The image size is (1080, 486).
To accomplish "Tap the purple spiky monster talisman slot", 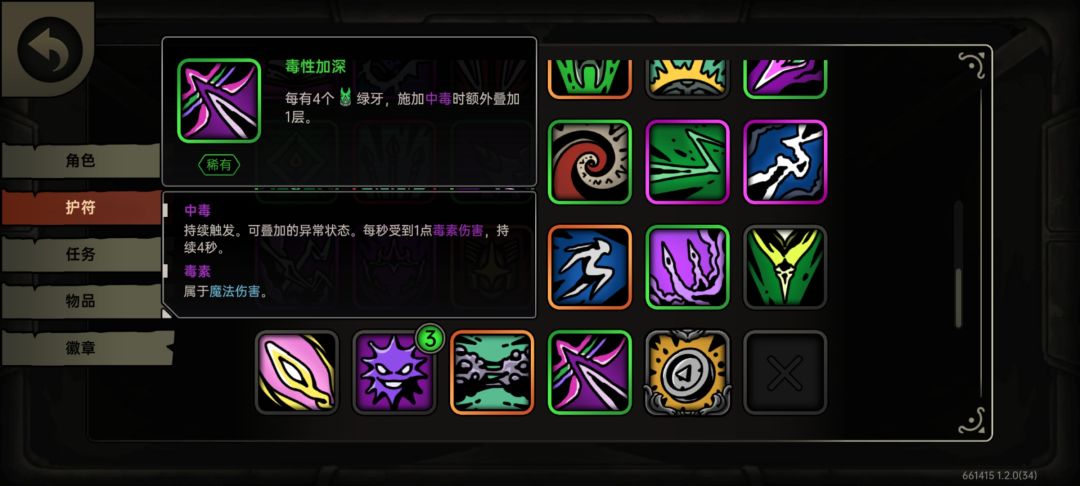I will [x=394, y=372].
